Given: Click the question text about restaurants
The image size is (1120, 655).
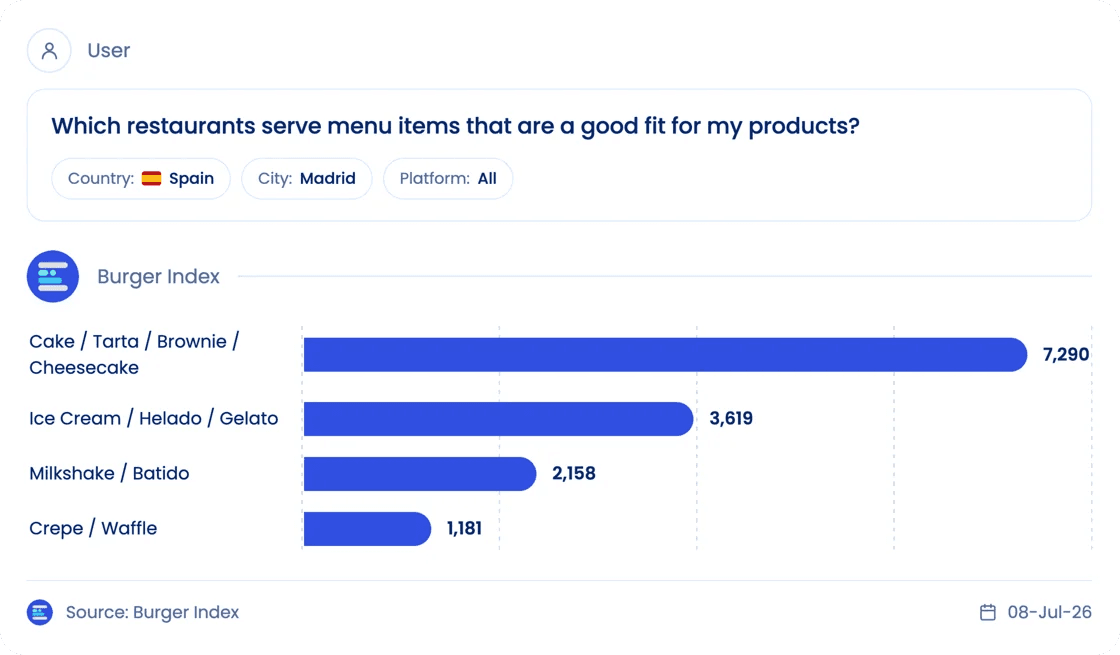Looking at the screenshot, I should click(x=455, y=126).
